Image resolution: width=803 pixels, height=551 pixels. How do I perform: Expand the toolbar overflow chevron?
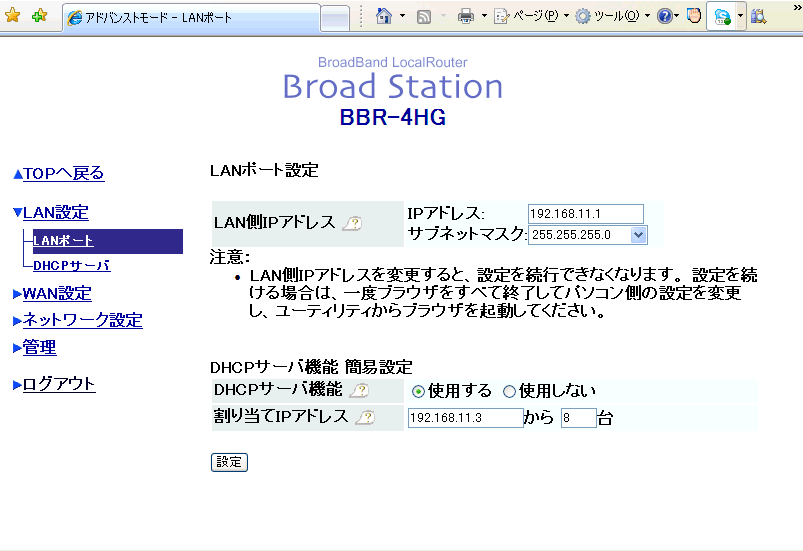797,8
